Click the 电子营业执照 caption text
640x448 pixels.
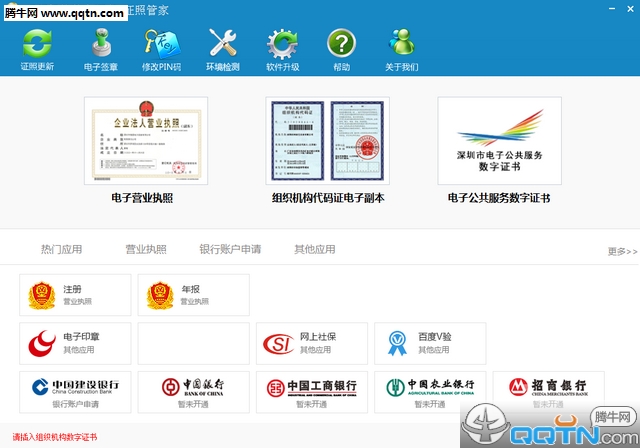pyautogui.click(x=142, y=198)
